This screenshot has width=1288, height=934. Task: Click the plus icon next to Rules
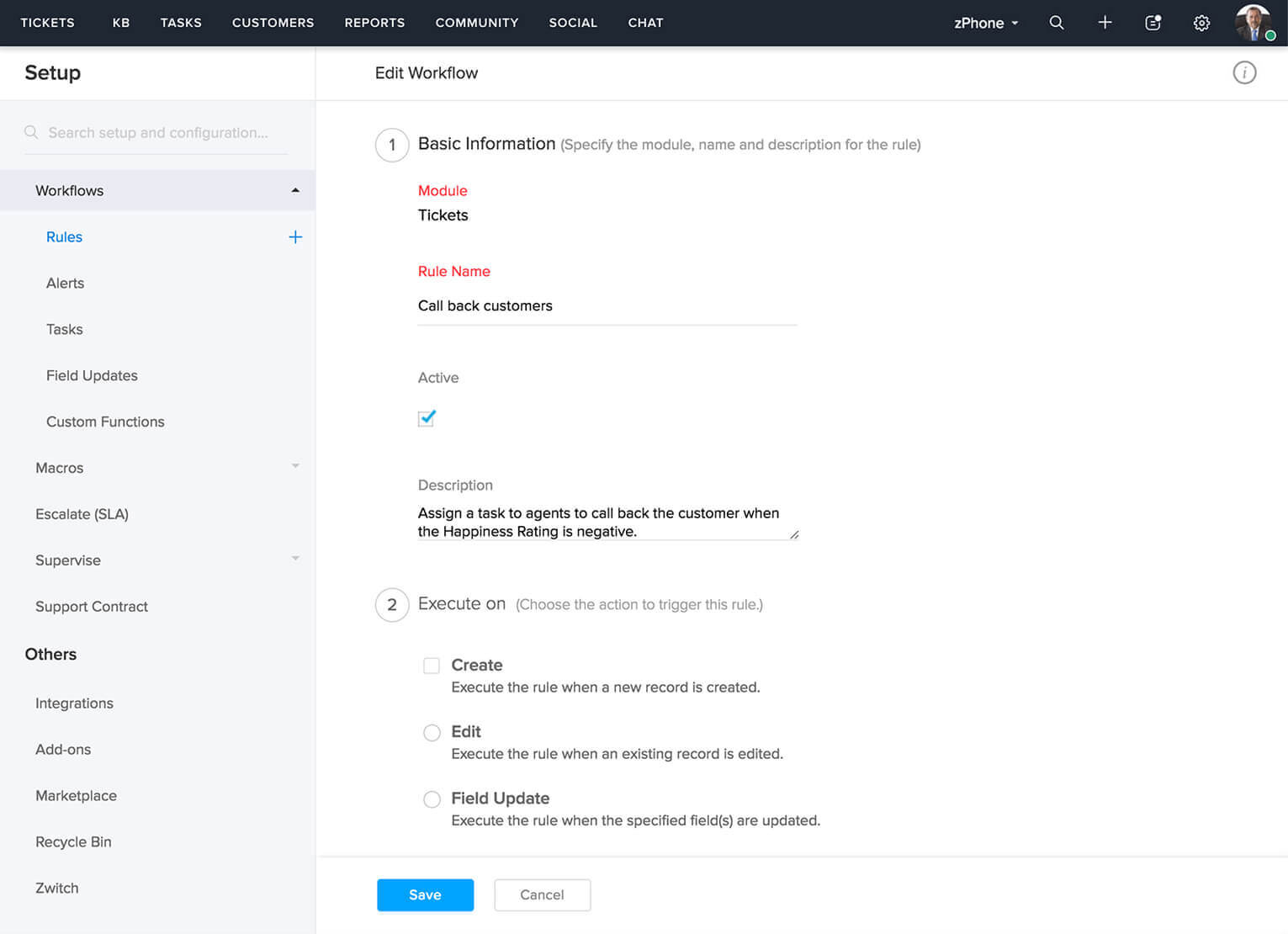pyautogui.click(x=295, y=236)
